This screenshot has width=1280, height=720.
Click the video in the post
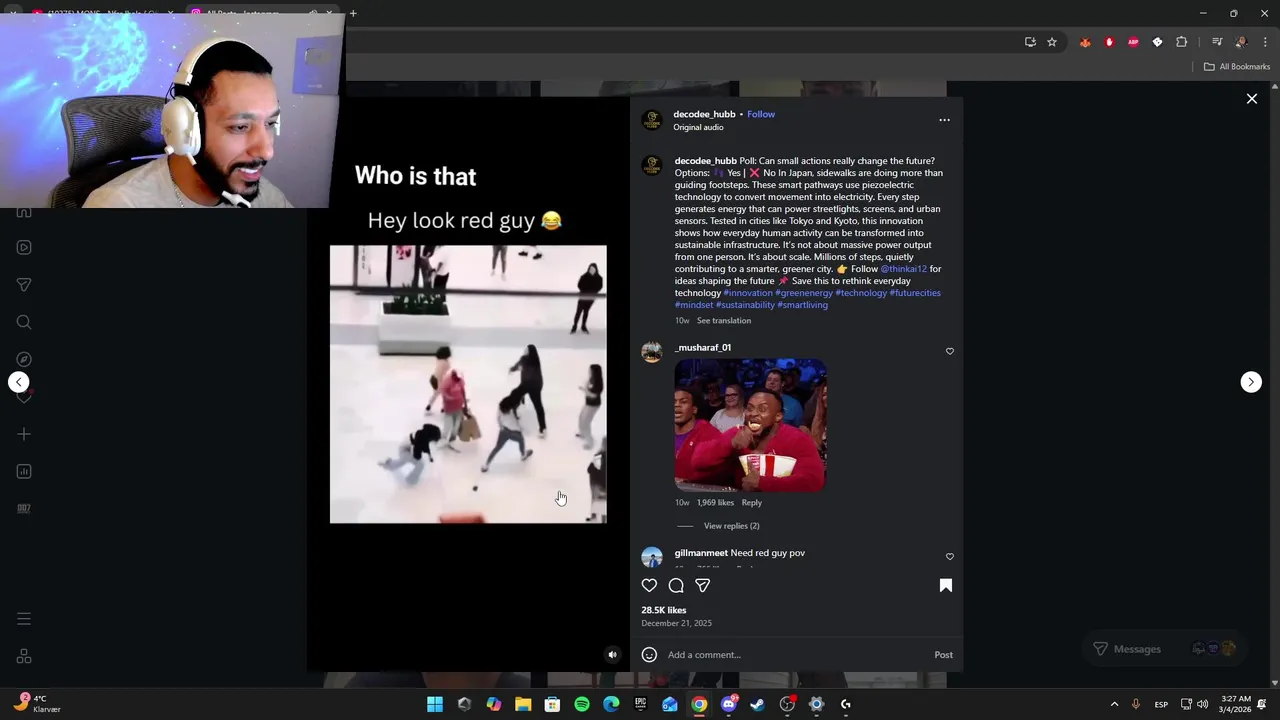tap(468, 384)
